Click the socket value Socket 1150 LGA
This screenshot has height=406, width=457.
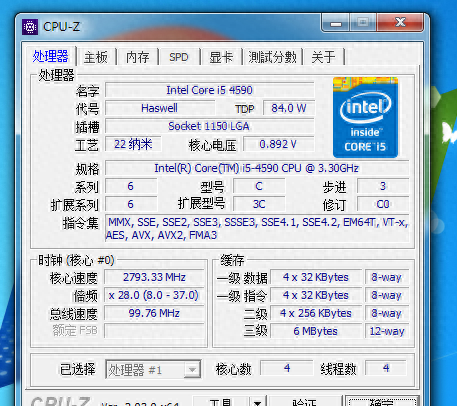(x=210, y=126)
